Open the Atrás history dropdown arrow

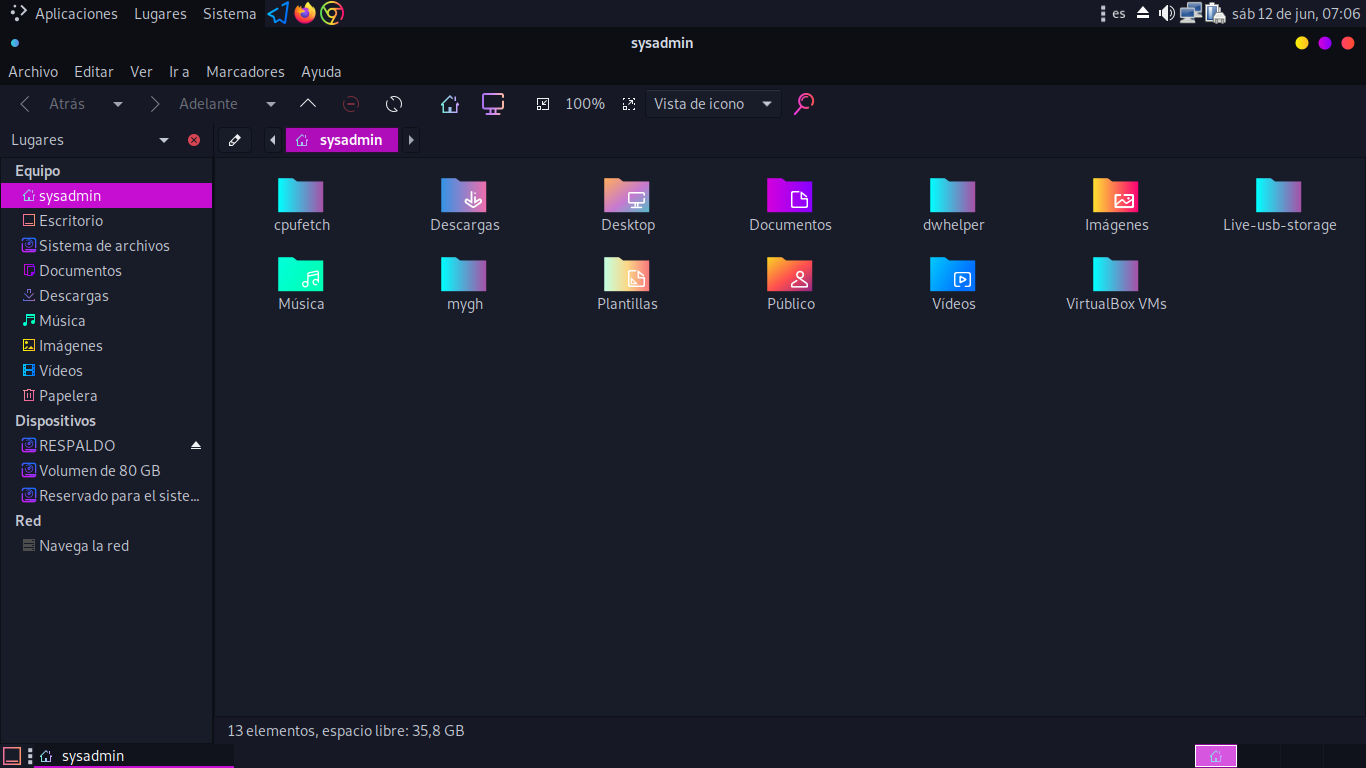118,104
